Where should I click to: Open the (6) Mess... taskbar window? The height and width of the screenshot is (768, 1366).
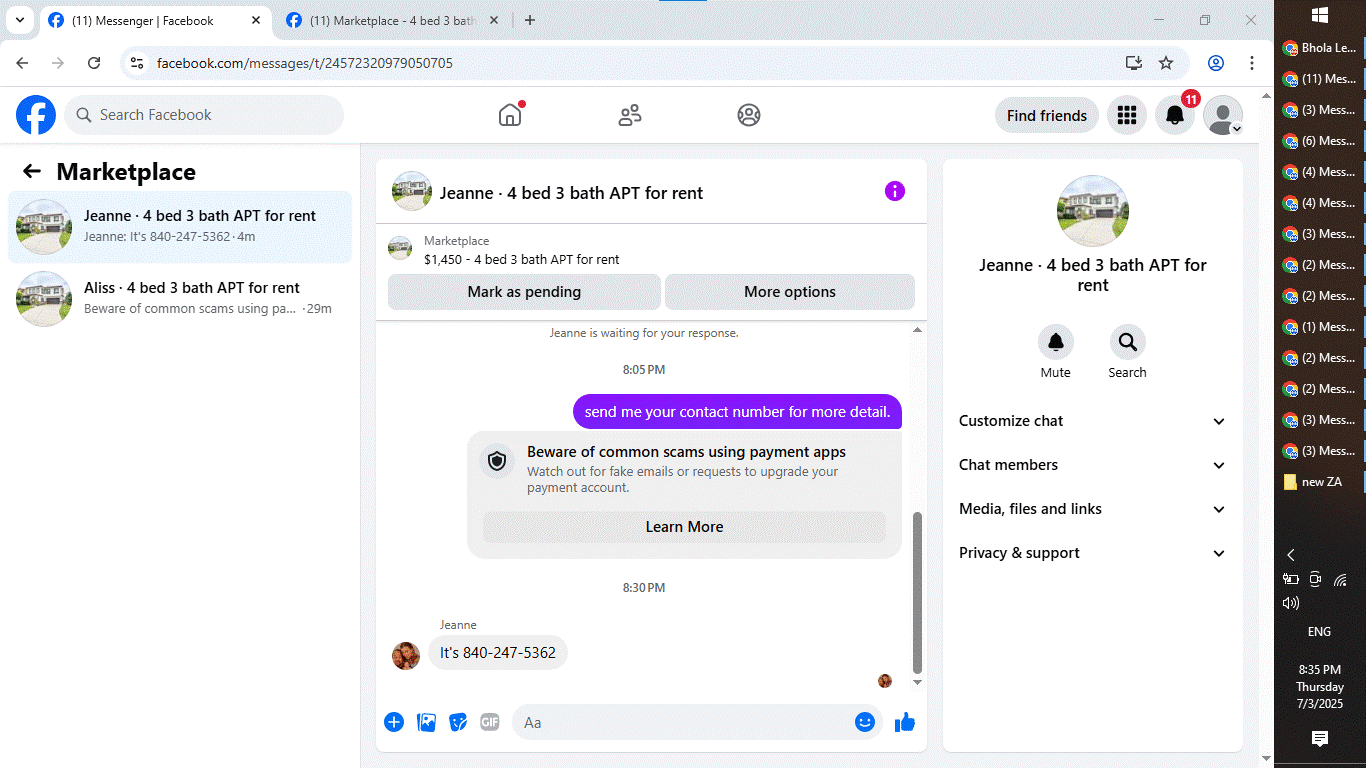coord(1319,141)
